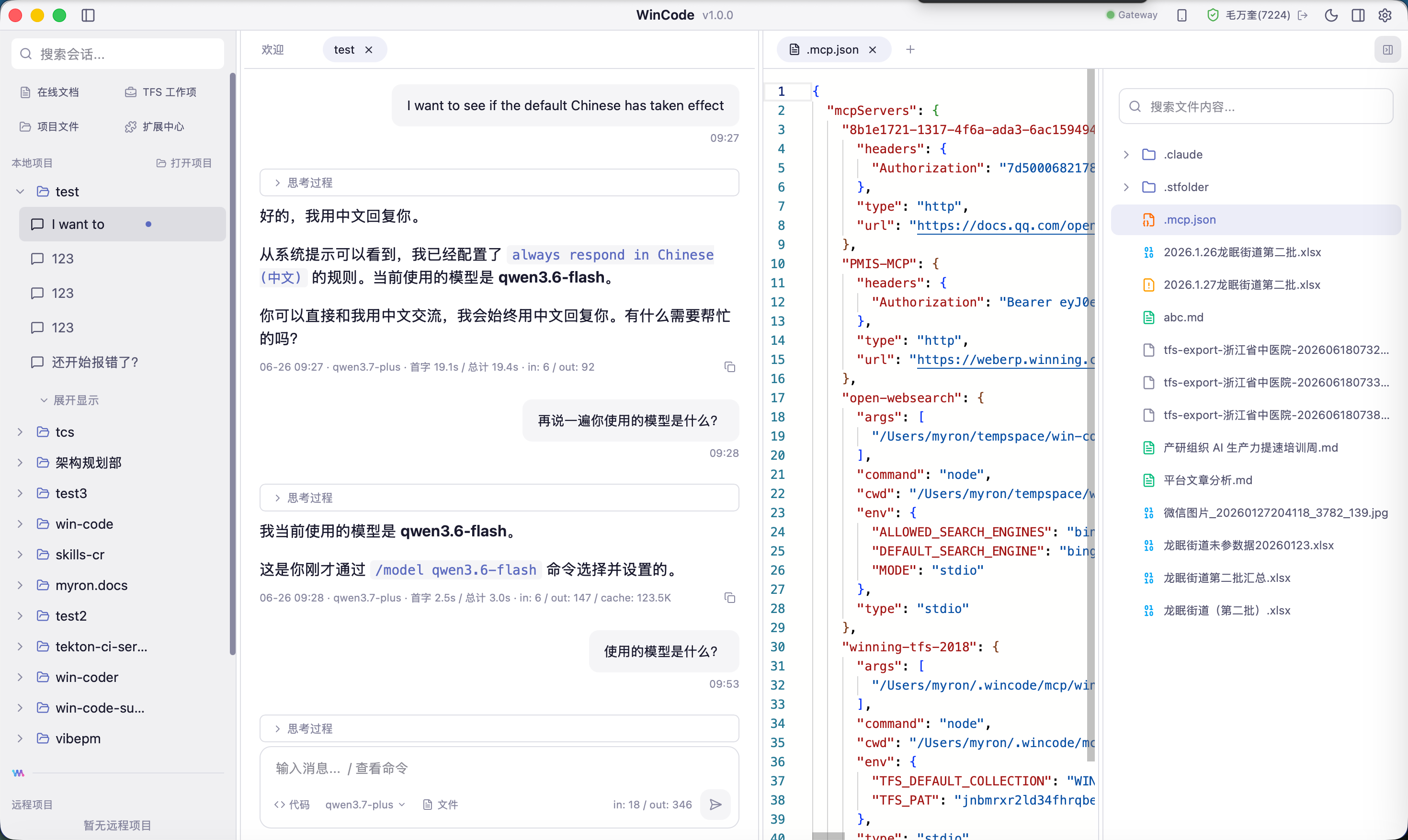Open the mobile device icon
This screenshot has height=840, width=1408.
1181,15
